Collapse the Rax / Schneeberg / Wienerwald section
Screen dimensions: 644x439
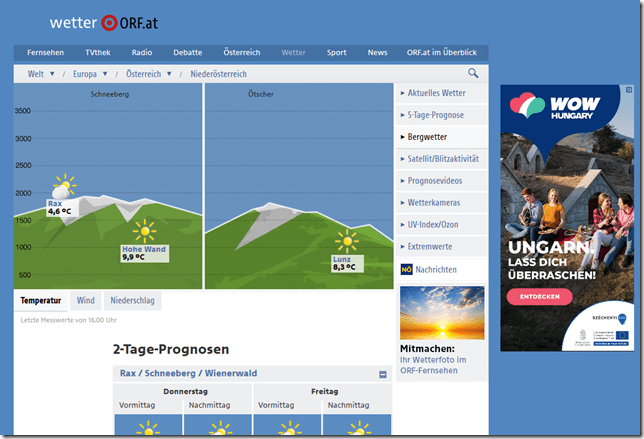pyautogui.click(x=382, y=374)
